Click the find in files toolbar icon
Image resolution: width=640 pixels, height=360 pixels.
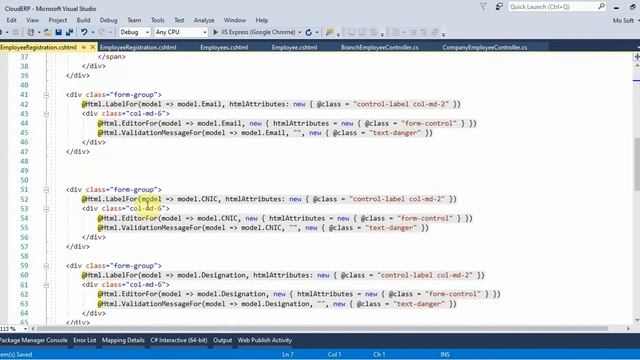click(x=329, y=32)
